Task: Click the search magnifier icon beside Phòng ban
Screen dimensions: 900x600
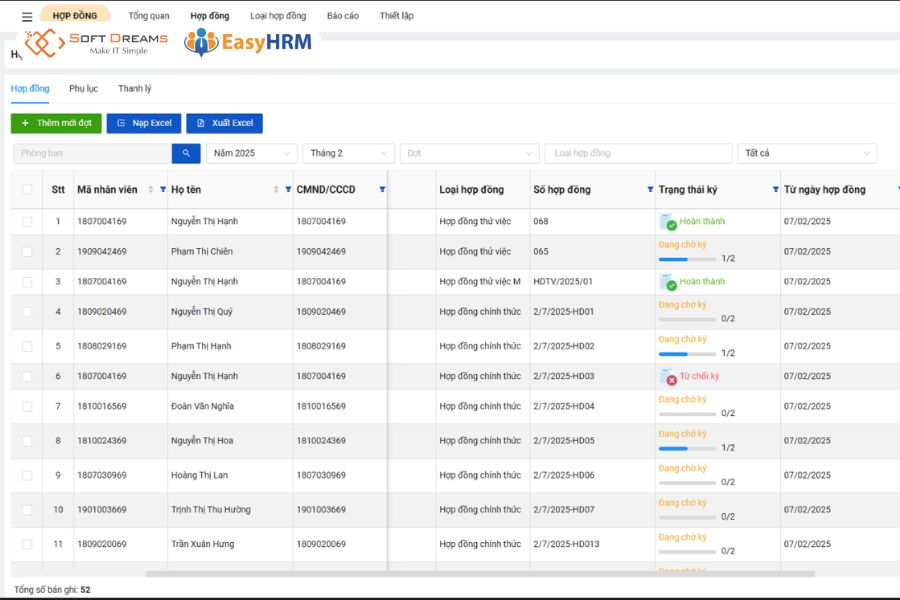Action: click(x=186, y=153)
